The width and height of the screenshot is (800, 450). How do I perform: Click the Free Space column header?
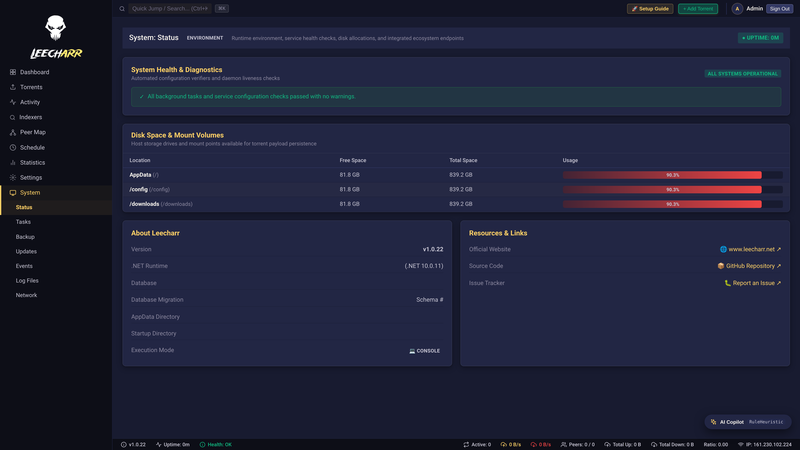353,160
